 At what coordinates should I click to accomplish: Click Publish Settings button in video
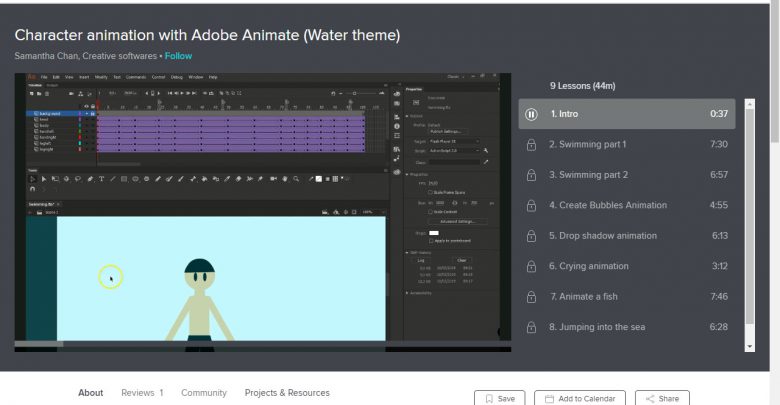[448, 131]
